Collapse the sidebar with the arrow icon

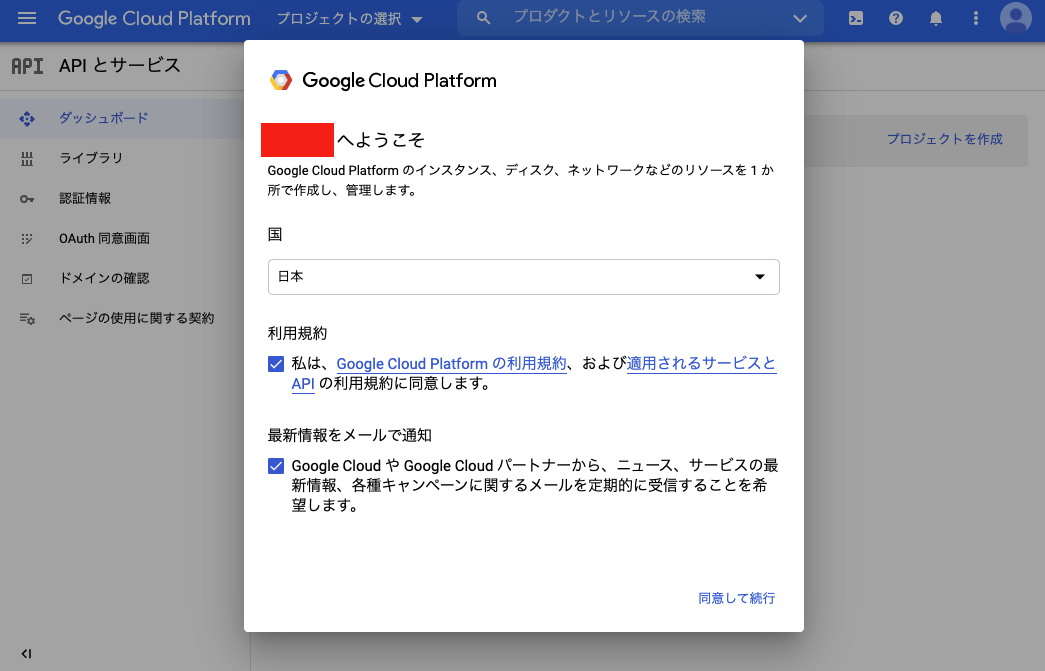pos(26,654)
